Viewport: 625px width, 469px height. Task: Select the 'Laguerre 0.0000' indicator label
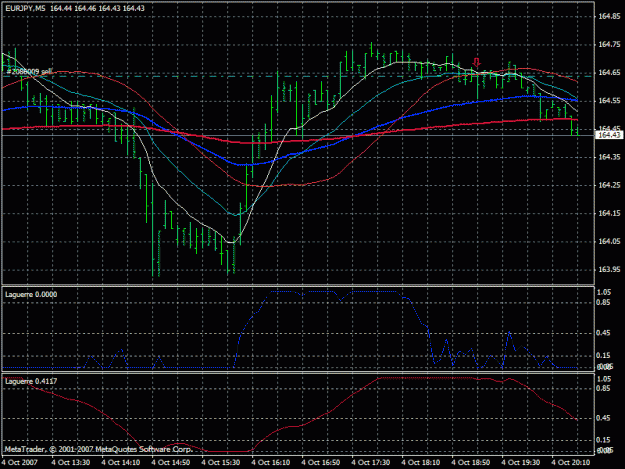pyautogui.click(x=31, y=294)
